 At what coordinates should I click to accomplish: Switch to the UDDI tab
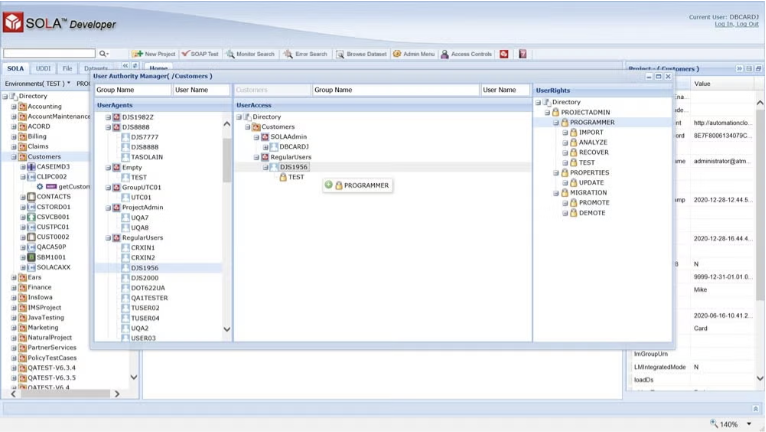click(x=43, y=68)
